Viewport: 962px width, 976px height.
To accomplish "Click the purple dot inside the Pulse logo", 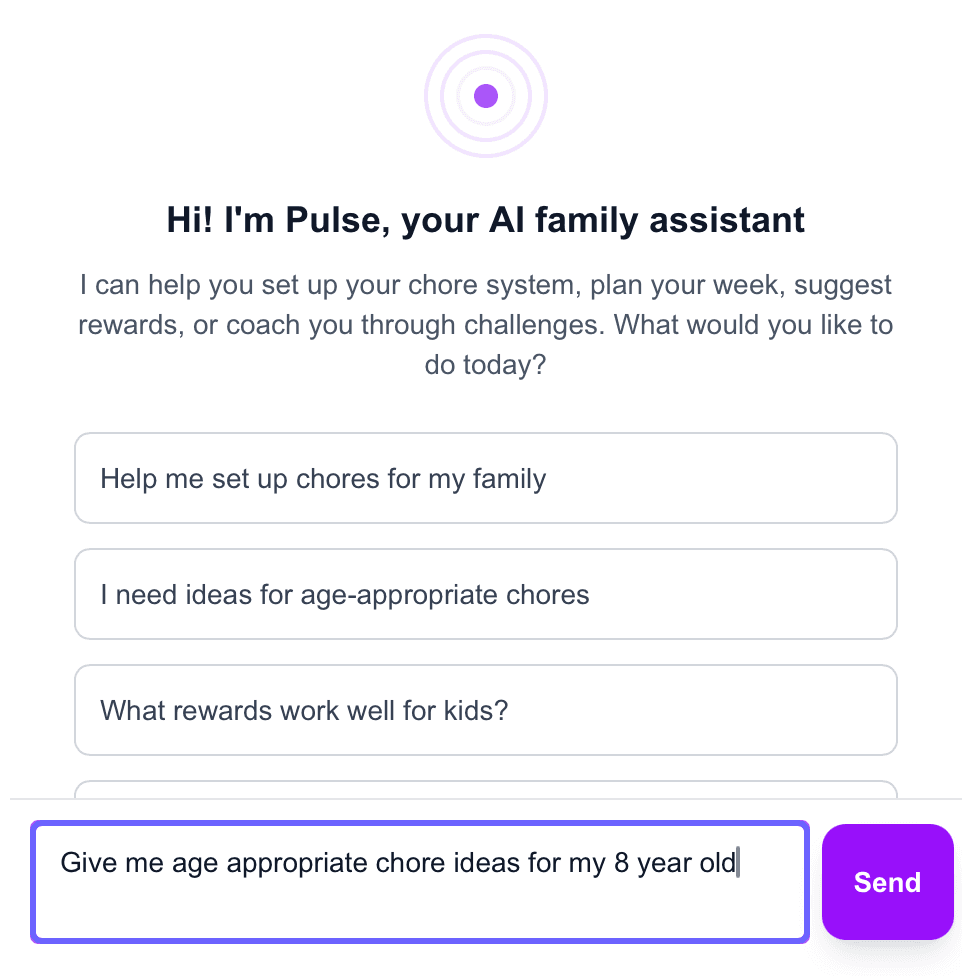I will [x=486, y=95].
